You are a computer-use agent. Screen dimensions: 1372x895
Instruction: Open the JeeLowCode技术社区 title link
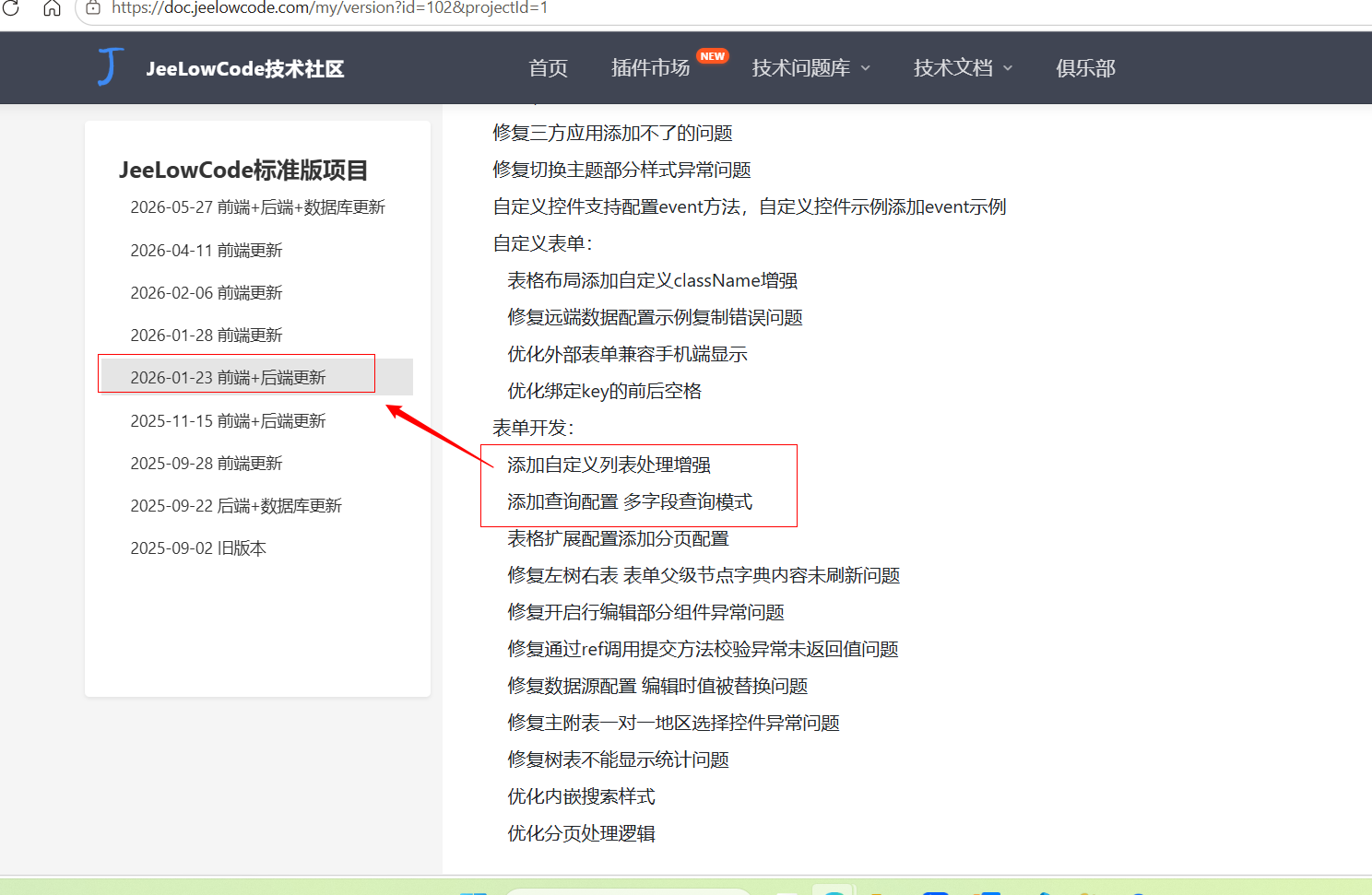pos(244,68)
